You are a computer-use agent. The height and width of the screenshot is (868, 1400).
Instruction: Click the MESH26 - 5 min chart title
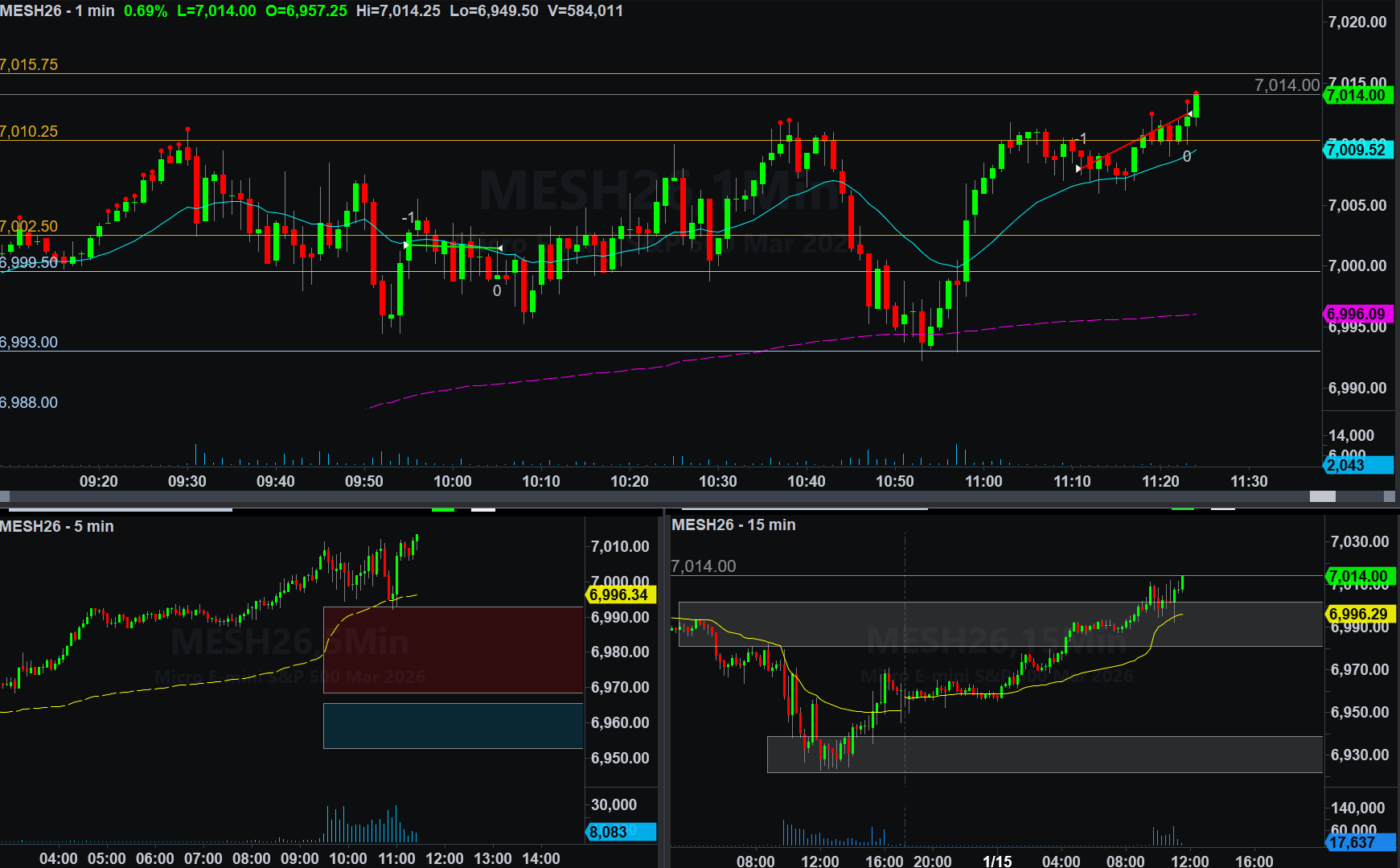57,527
